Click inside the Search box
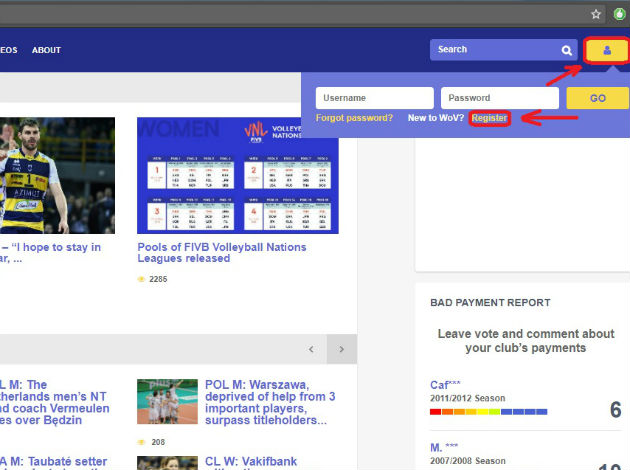Viewport: 630px width, 470px height. point(494,50)
